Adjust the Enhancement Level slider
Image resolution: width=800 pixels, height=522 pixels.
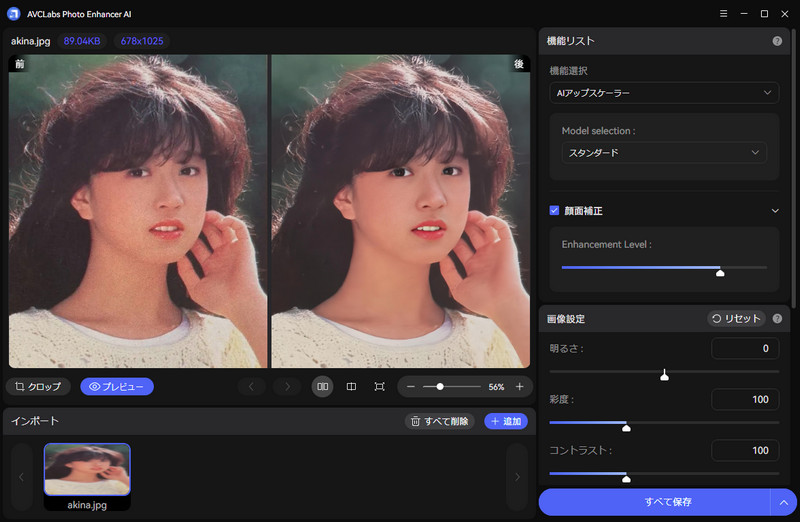click(664, 268)
